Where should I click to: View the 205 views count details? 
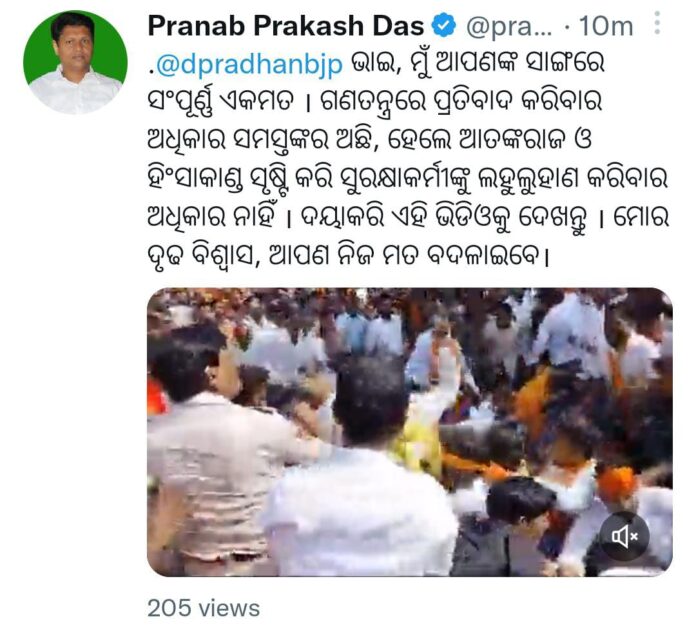(x=203, y=608)
